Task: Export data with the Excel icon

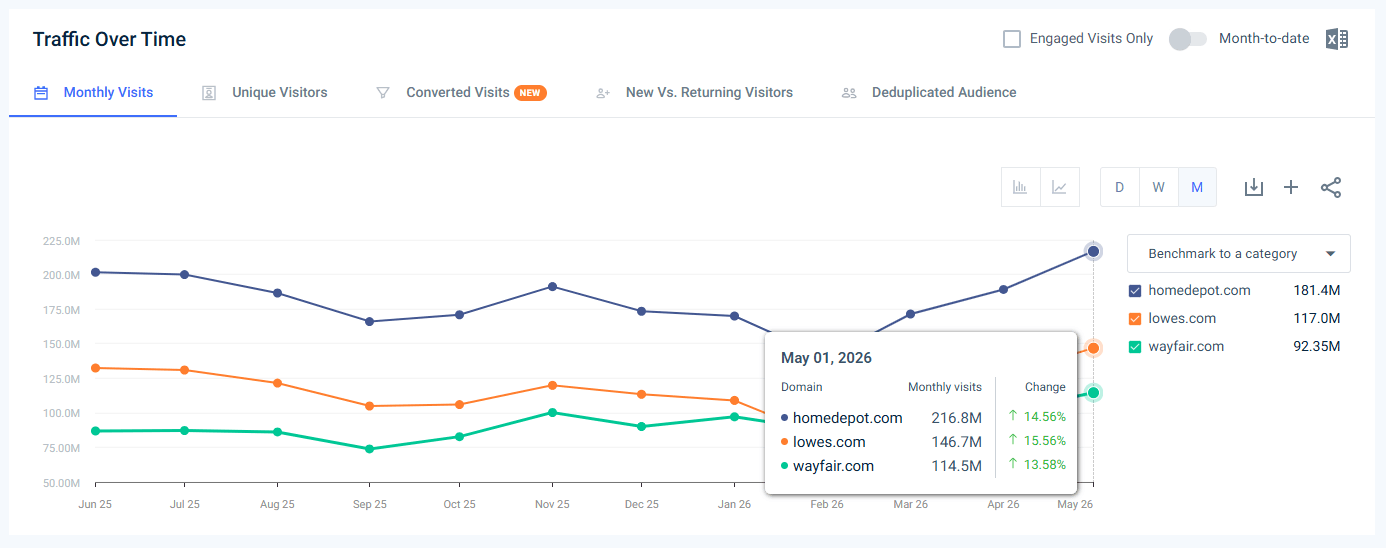Action: click(1336, 39)
